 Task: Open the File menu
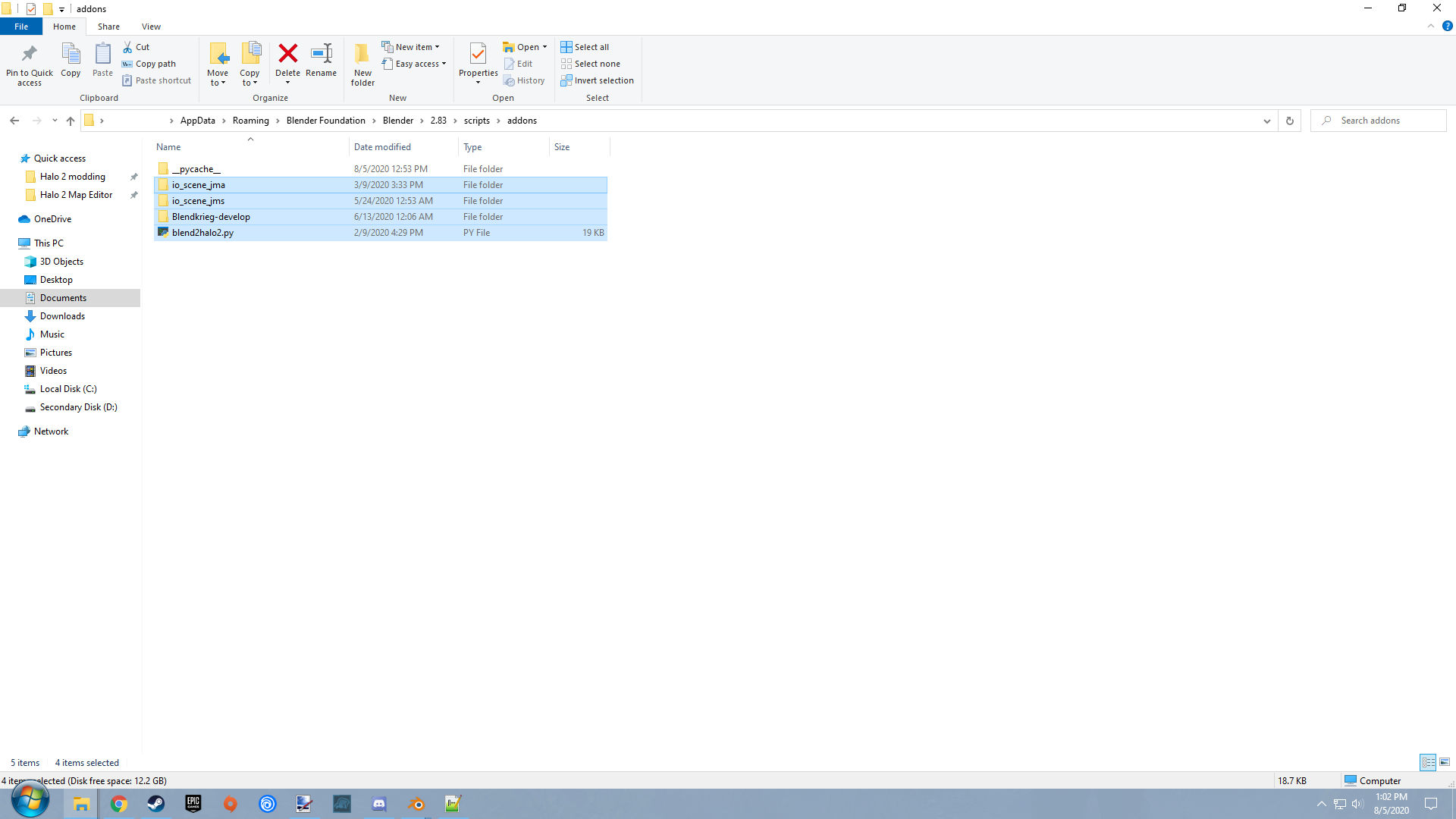[x=21, y=27]
